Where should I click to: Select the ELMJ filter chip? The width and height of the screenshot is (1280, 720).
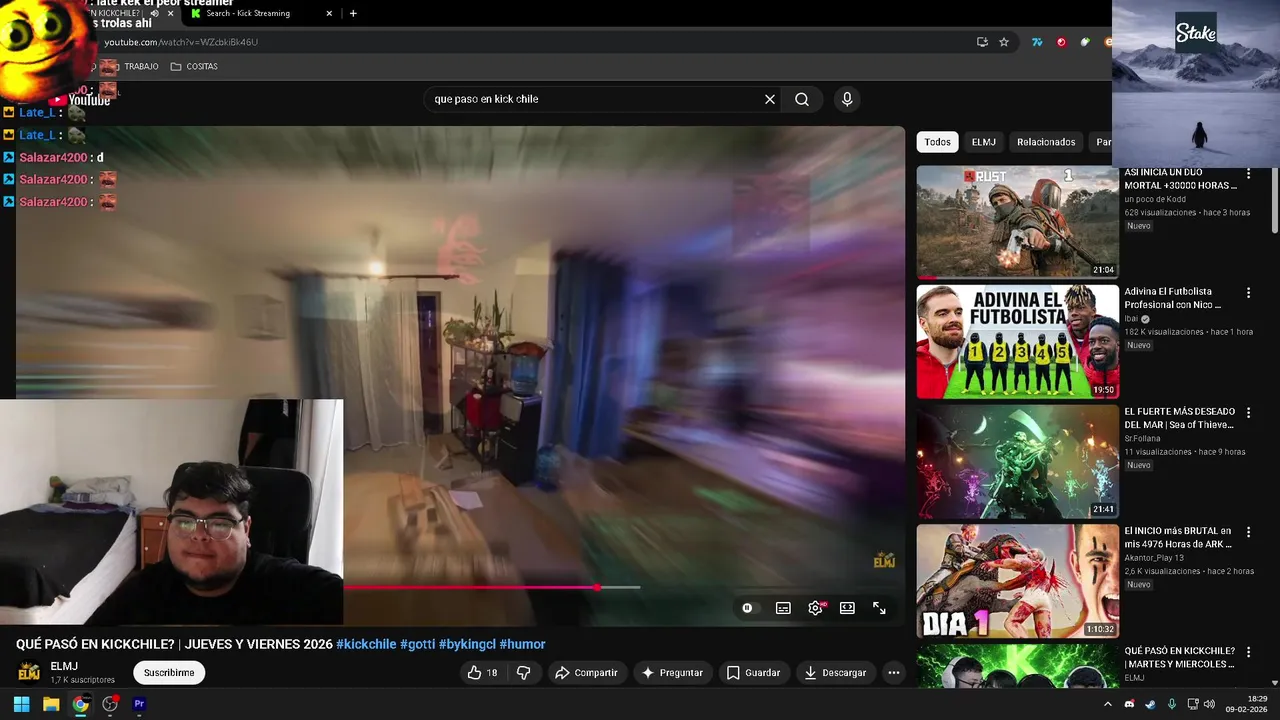(984, 142)
